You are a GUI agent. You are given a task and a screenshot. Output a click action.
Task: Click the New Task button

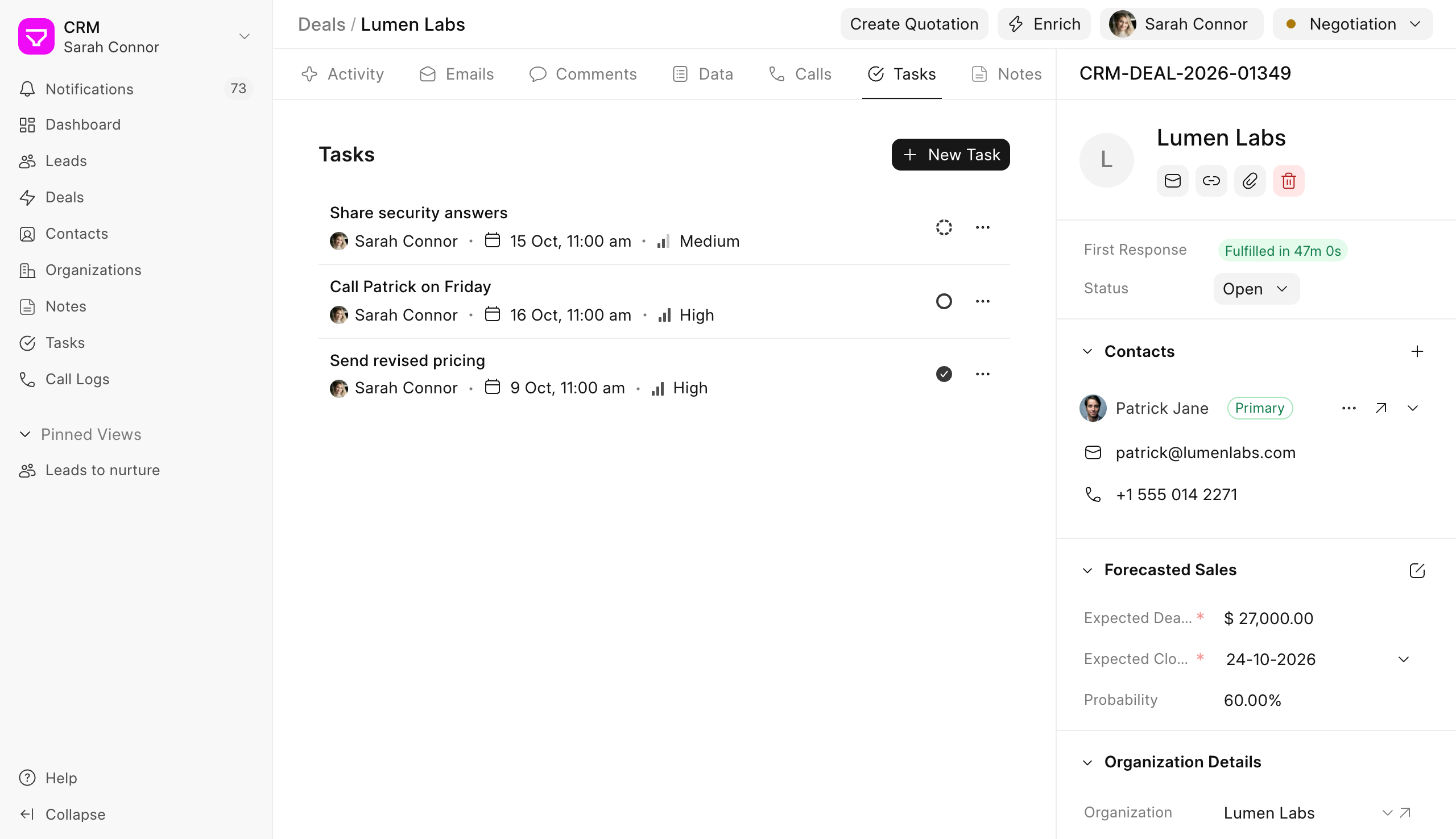(950, 155)
